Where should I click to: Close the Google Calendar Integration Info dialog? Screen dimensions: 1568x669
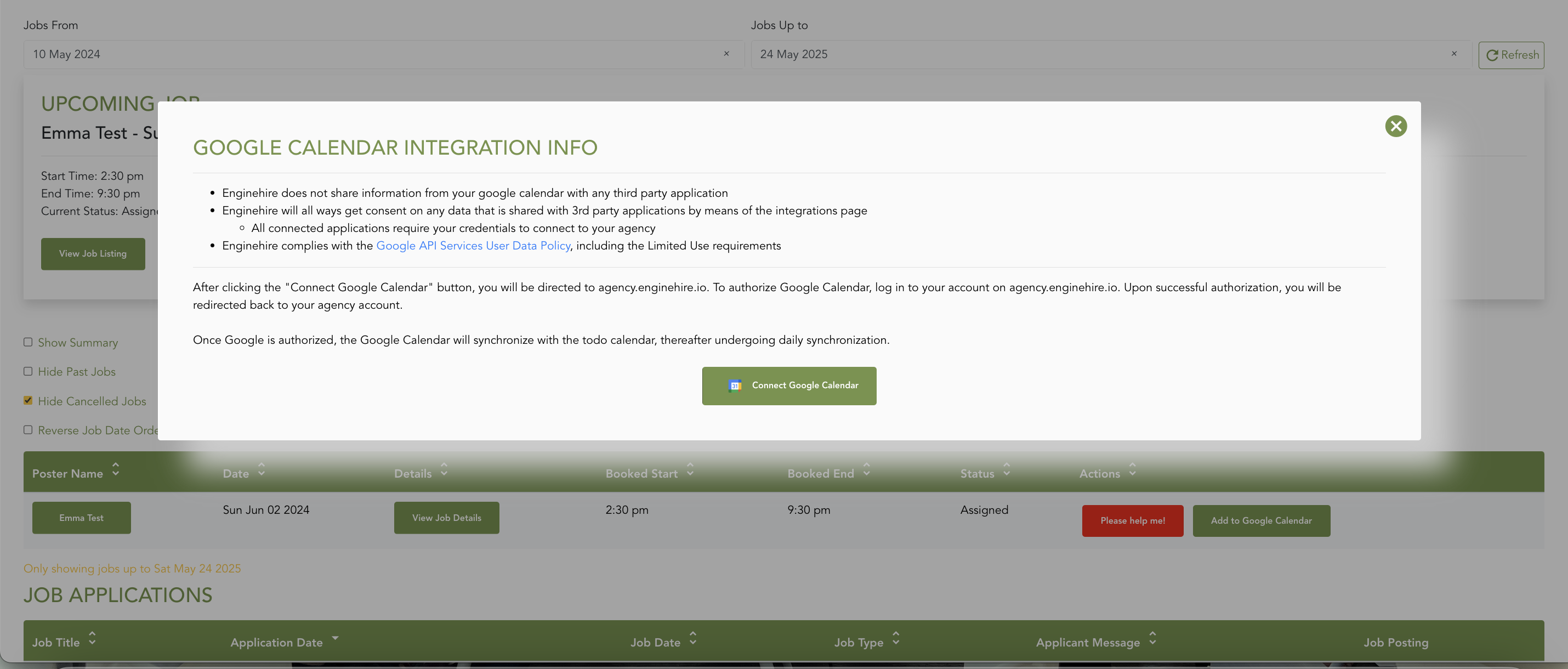(x=1396, y=126)
